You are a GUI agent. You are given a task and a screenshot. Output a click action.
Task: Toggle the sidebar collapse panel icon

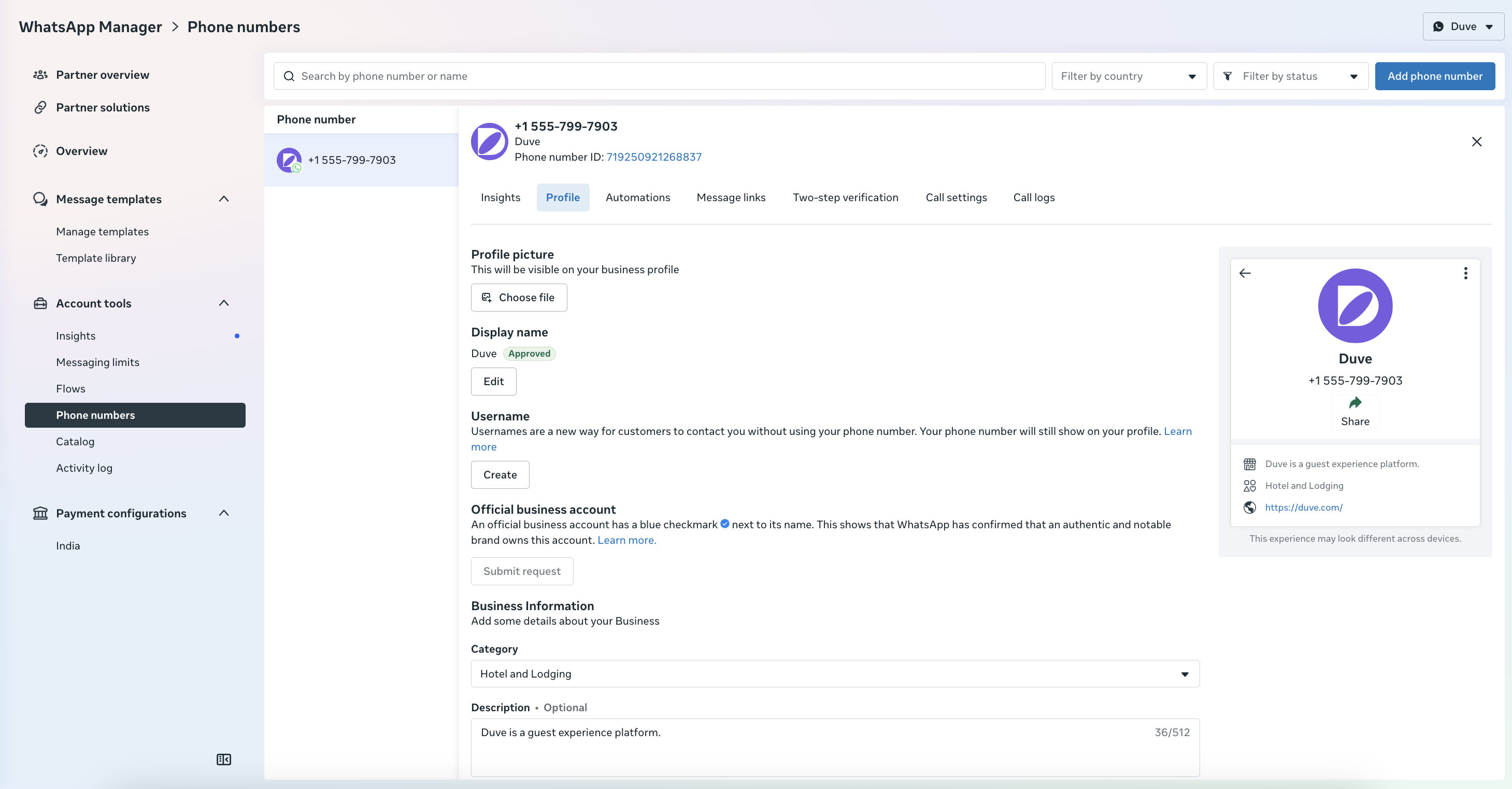point(224,759)
